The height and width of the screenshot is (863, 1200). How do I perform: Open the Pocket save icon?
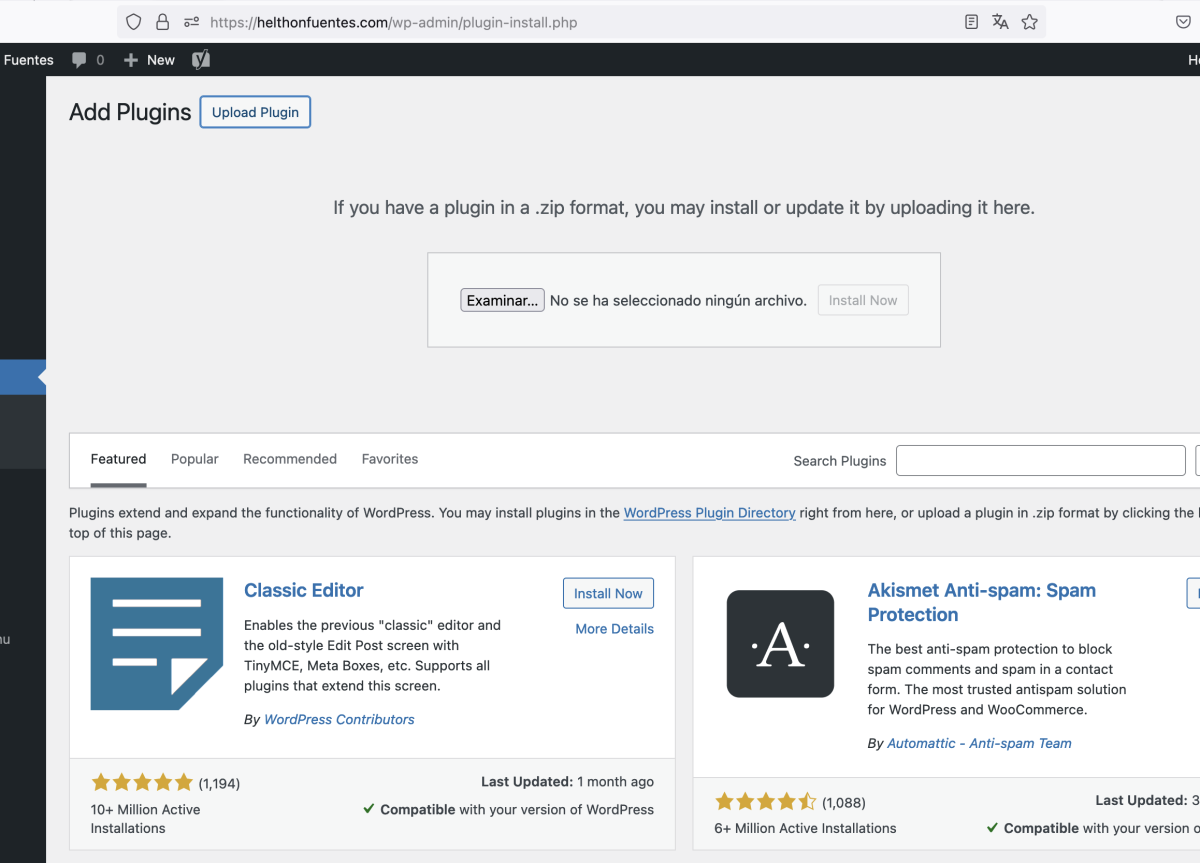(1182, 22)
